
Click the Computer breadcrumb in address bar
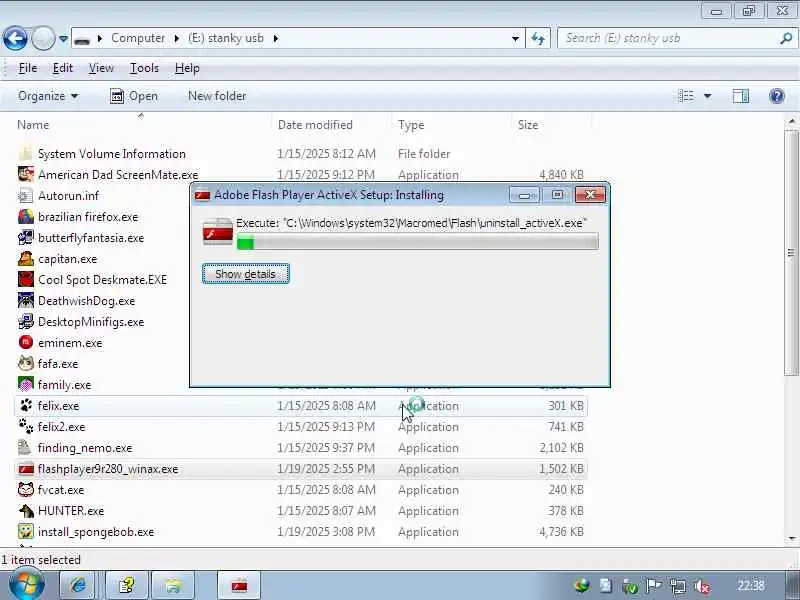click(138, 38)
